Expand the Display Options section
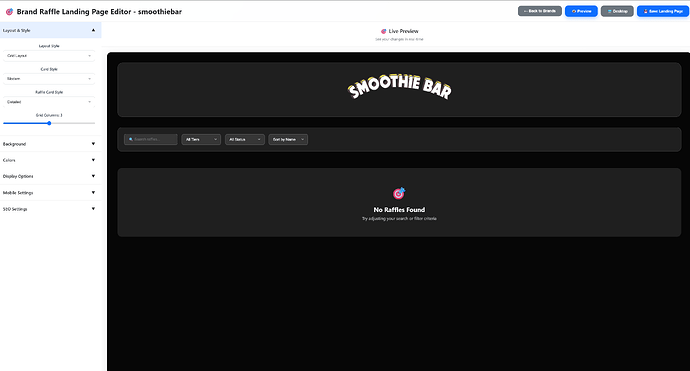 pos(51,176)
